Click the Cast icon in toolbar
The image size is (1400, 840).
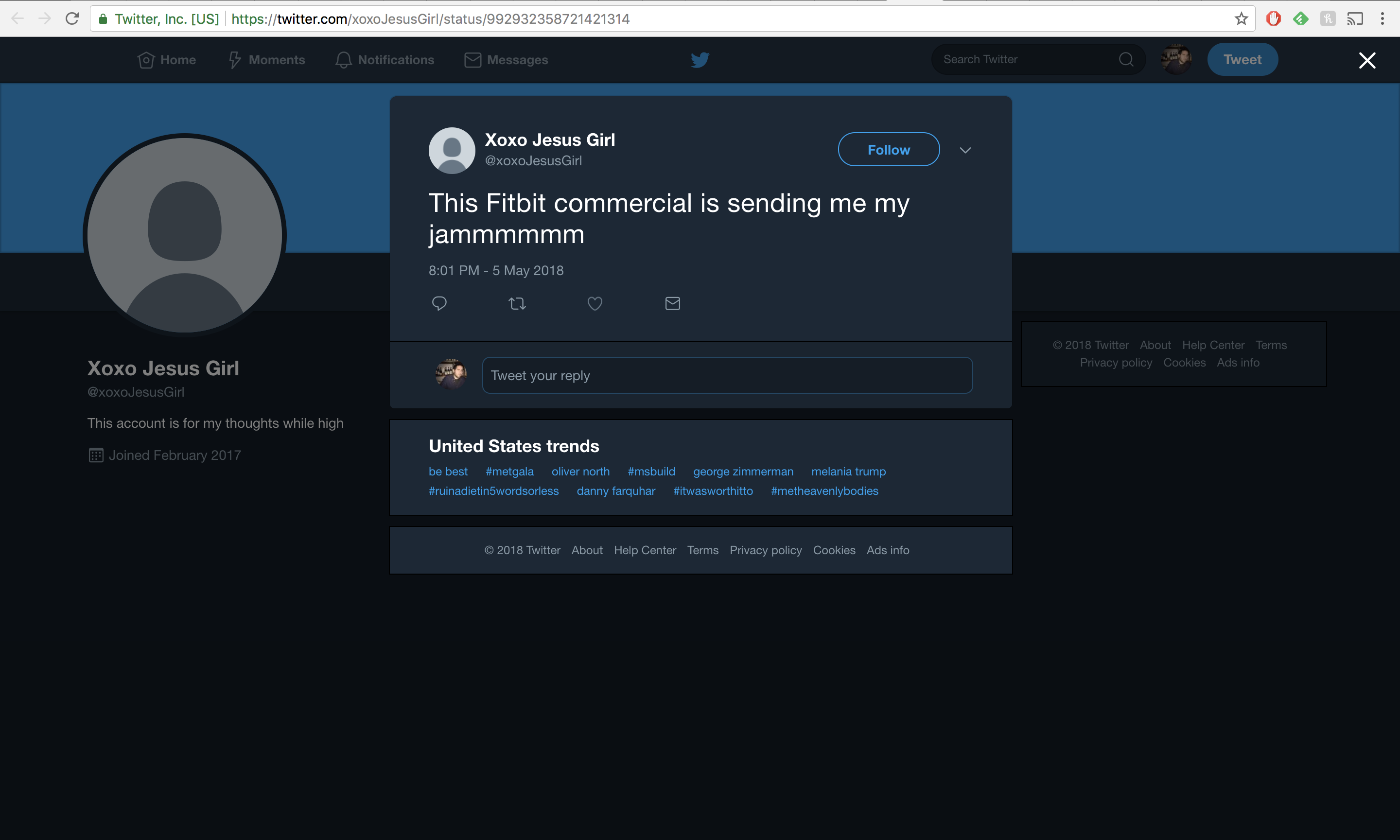coord(1355,18)
